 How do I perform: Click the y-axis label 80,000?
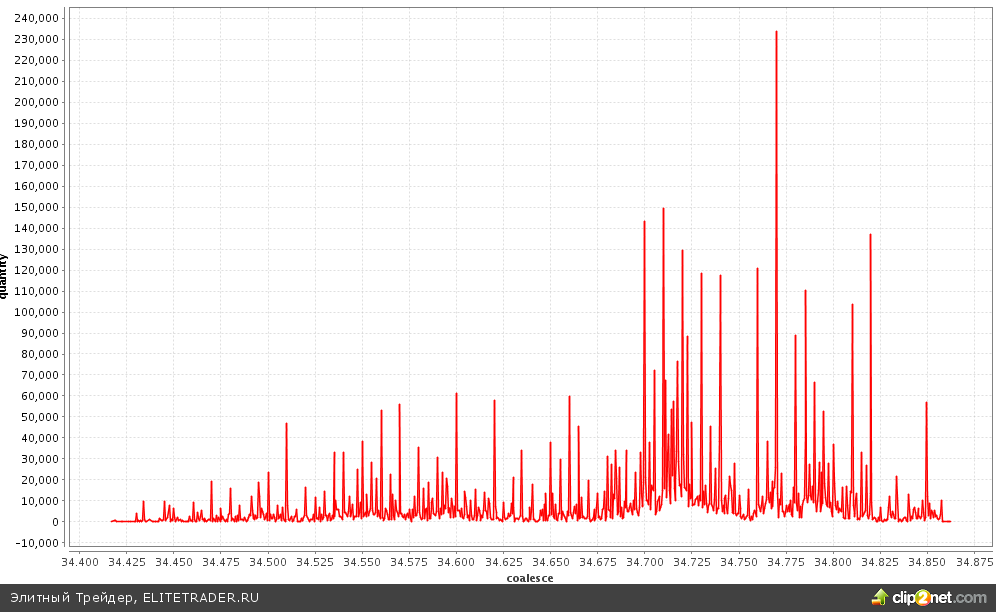pyautogui.click(x=39, y=354)
